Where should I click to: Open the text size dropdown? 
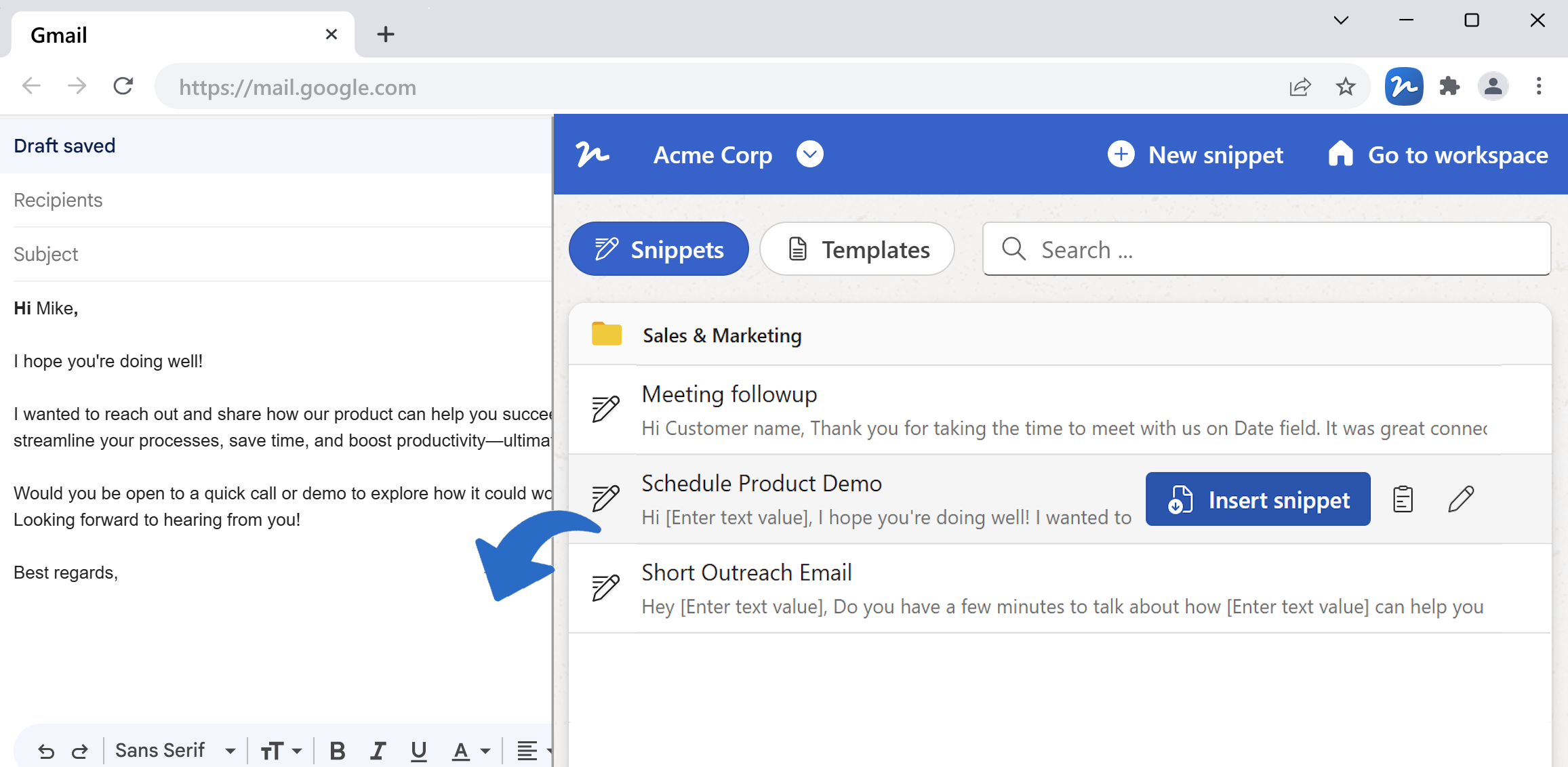point(281,751)
